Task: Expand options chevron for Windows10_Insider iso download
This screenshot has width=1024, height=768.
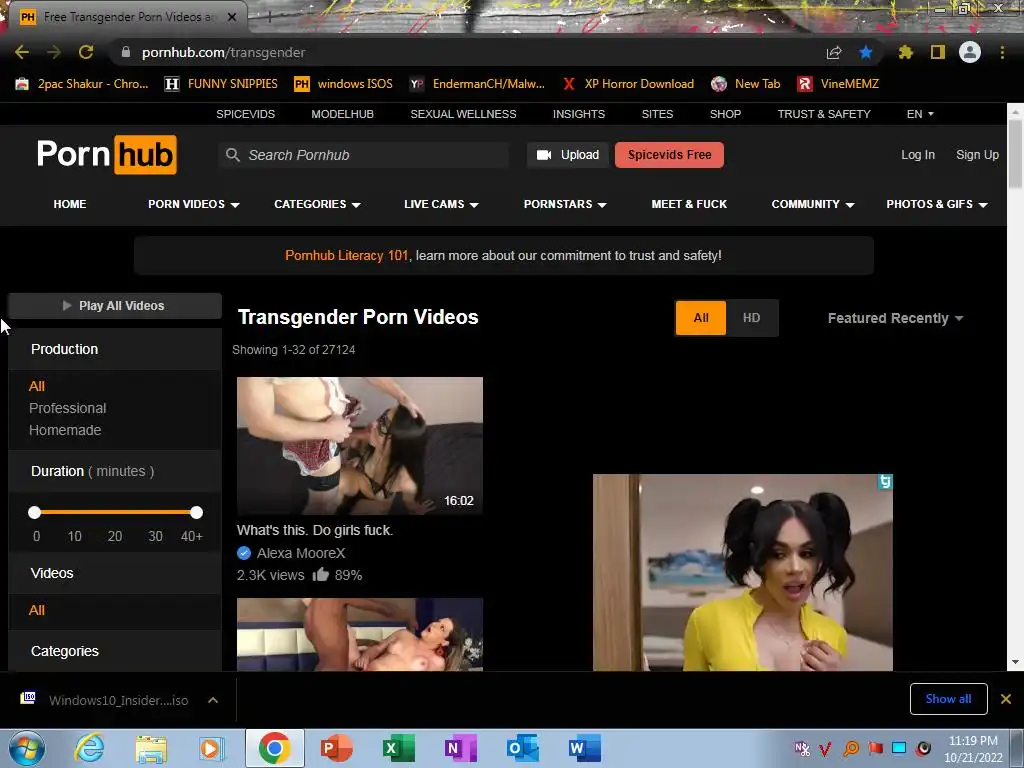Action: [213, 700]
